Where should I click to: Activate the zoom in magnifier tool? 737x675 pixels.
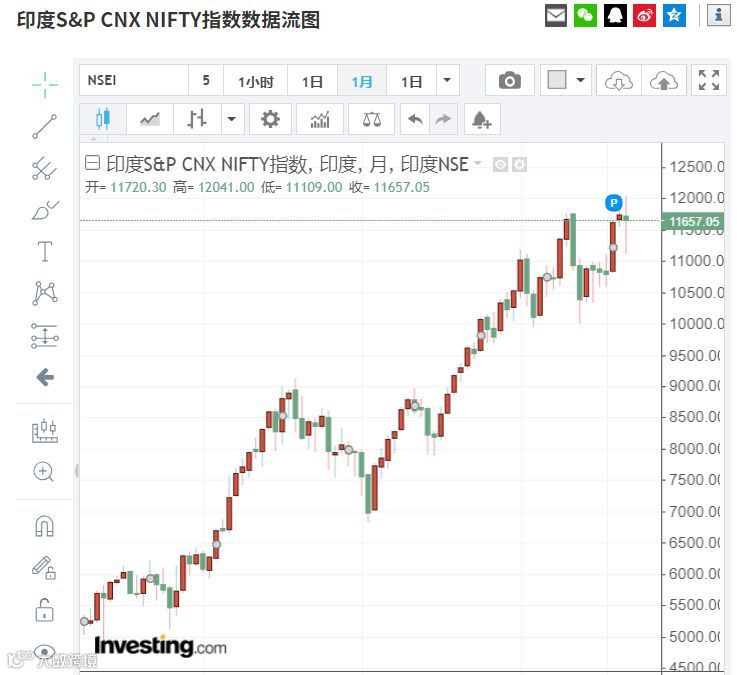pos(44,471)
